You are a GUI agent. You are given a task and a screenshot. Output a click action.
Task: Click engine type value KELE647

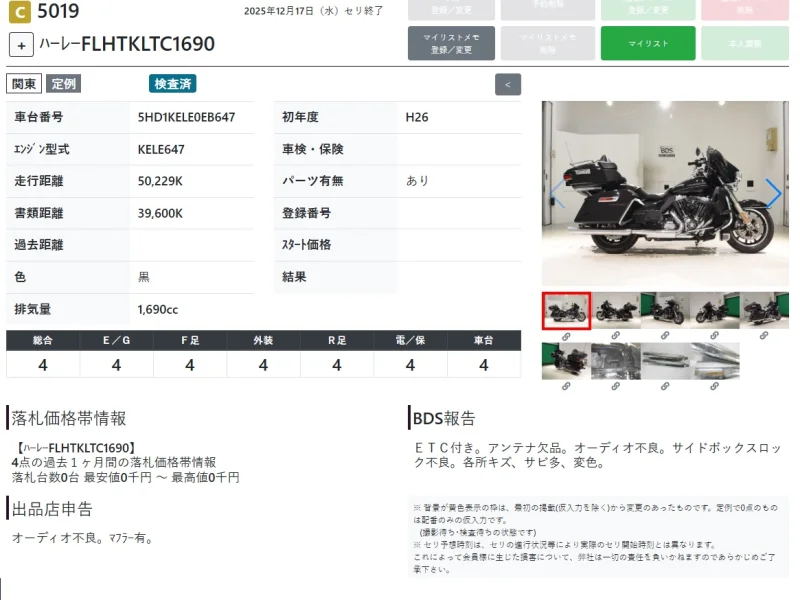161,149
